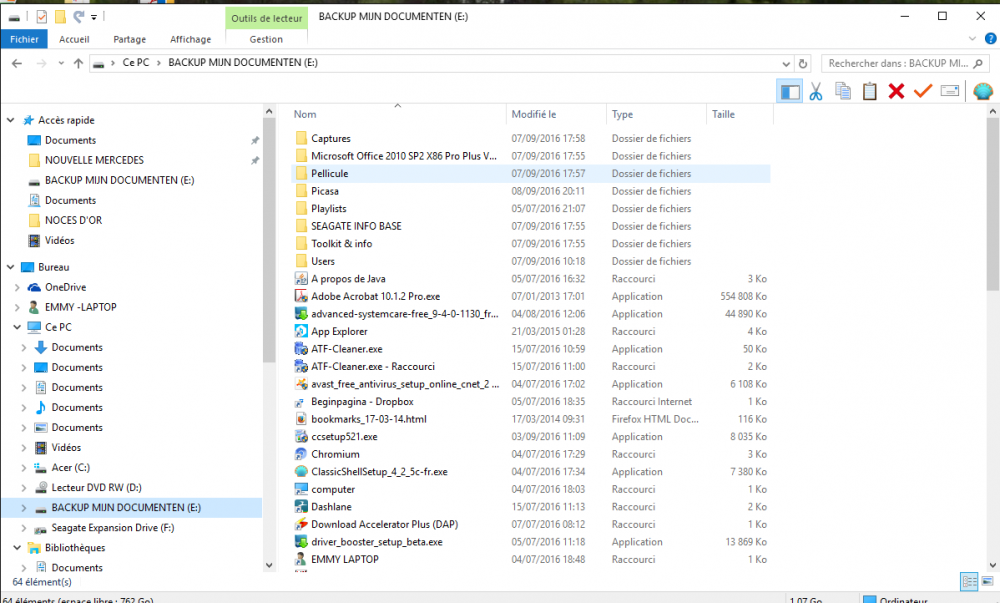The height and width of the screenshot is (603, 1000).
Task: Toggle the navigation pane button
Action: [790, 92]
